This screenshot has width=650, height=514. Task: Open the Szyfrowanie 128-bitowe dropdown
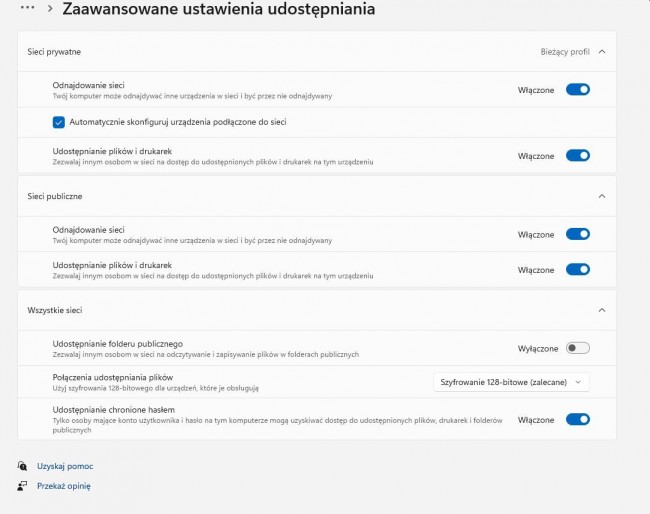(512, 381)
